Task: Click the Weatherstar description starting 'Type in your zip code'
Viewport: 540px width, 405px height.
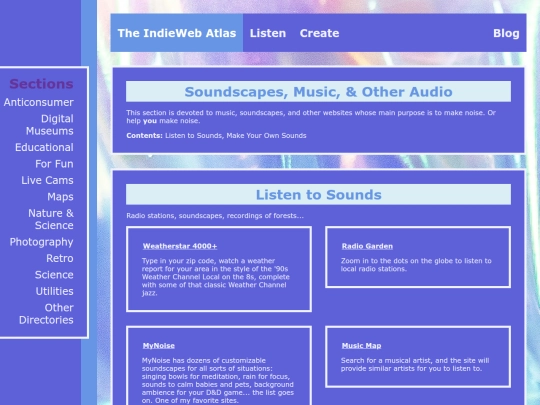Action: click(x=216, y=277)
